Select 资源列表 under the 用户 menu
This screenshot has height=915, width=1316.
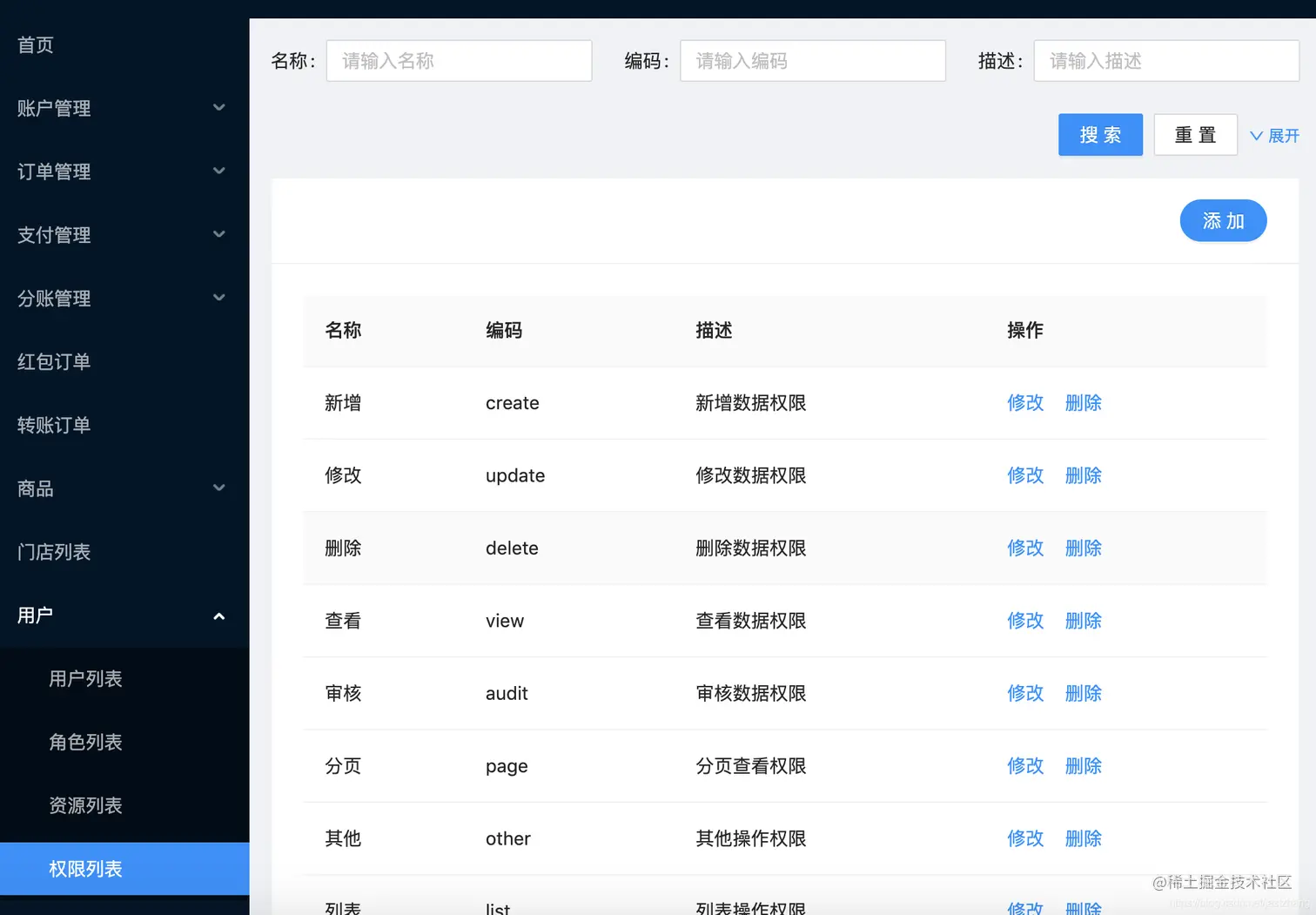(85, 805)
